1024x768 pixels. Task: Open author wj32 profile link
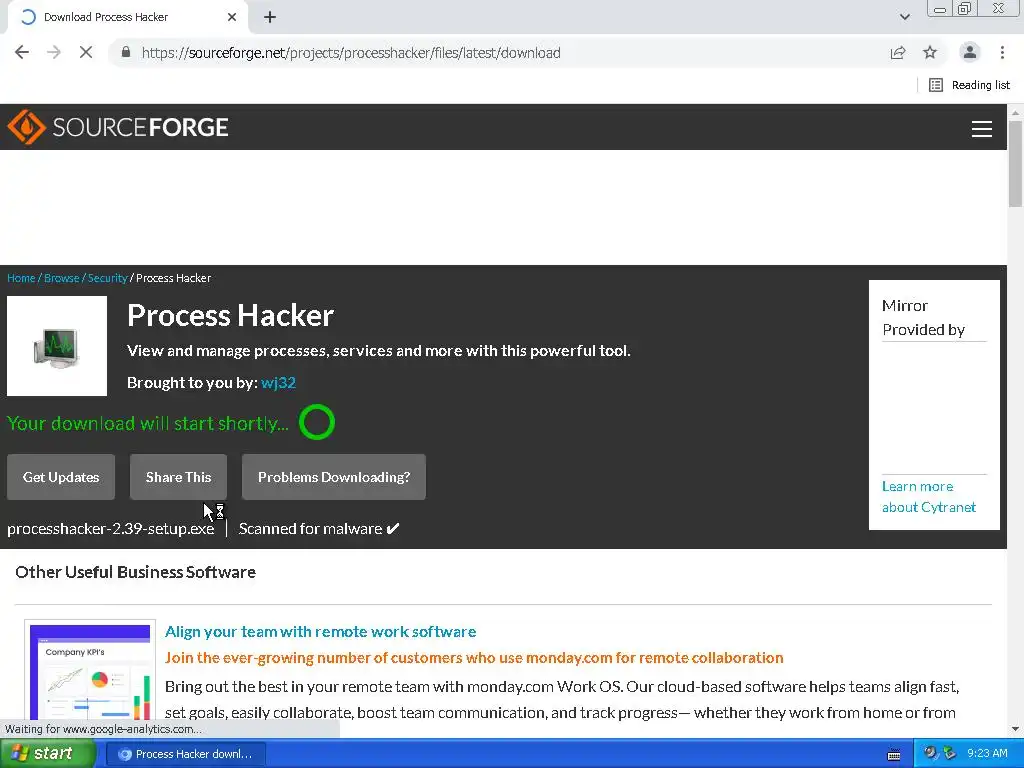click(x=278, y=383)
